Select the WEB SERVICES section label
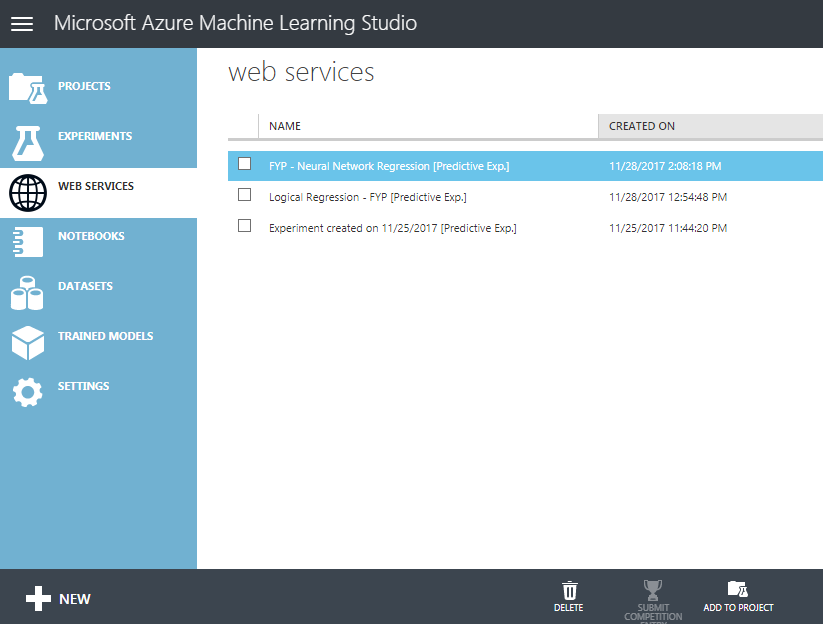The width and height of the screenshot is (823, 624). pos(96,186)
